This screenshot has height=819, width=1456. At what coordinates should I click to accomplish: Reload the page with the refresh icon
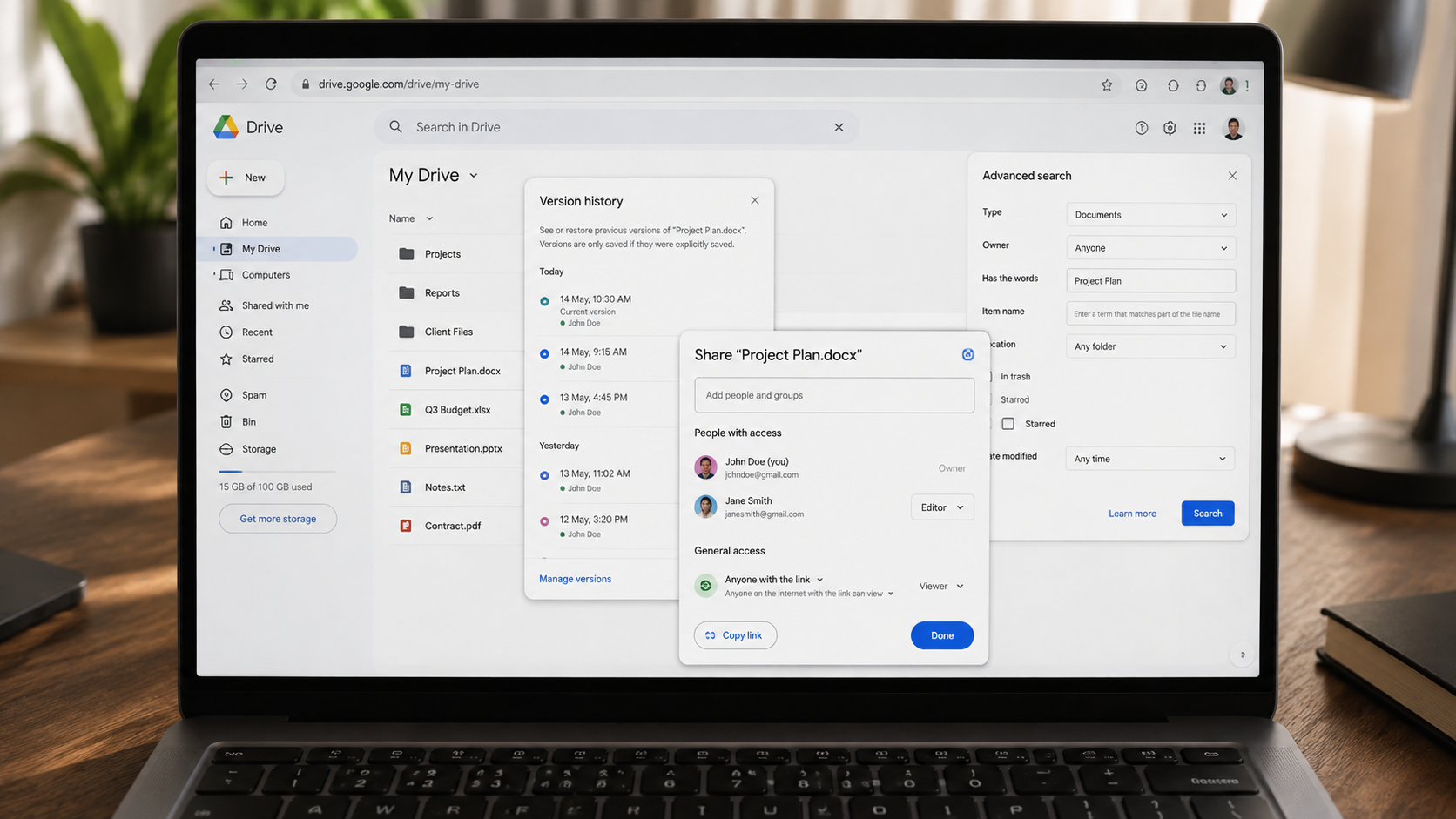[271, 84]
